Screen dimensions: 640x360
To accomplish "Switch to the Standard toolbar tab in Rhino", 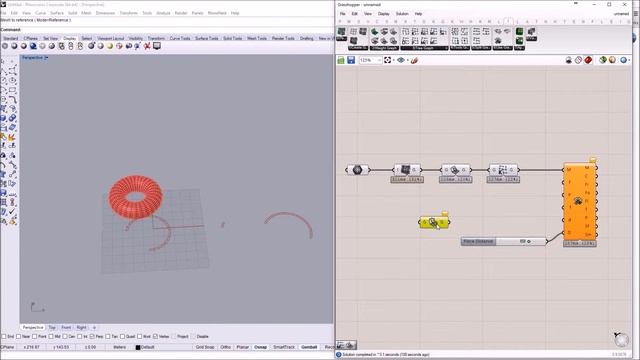I will click(x=11, y=38).
